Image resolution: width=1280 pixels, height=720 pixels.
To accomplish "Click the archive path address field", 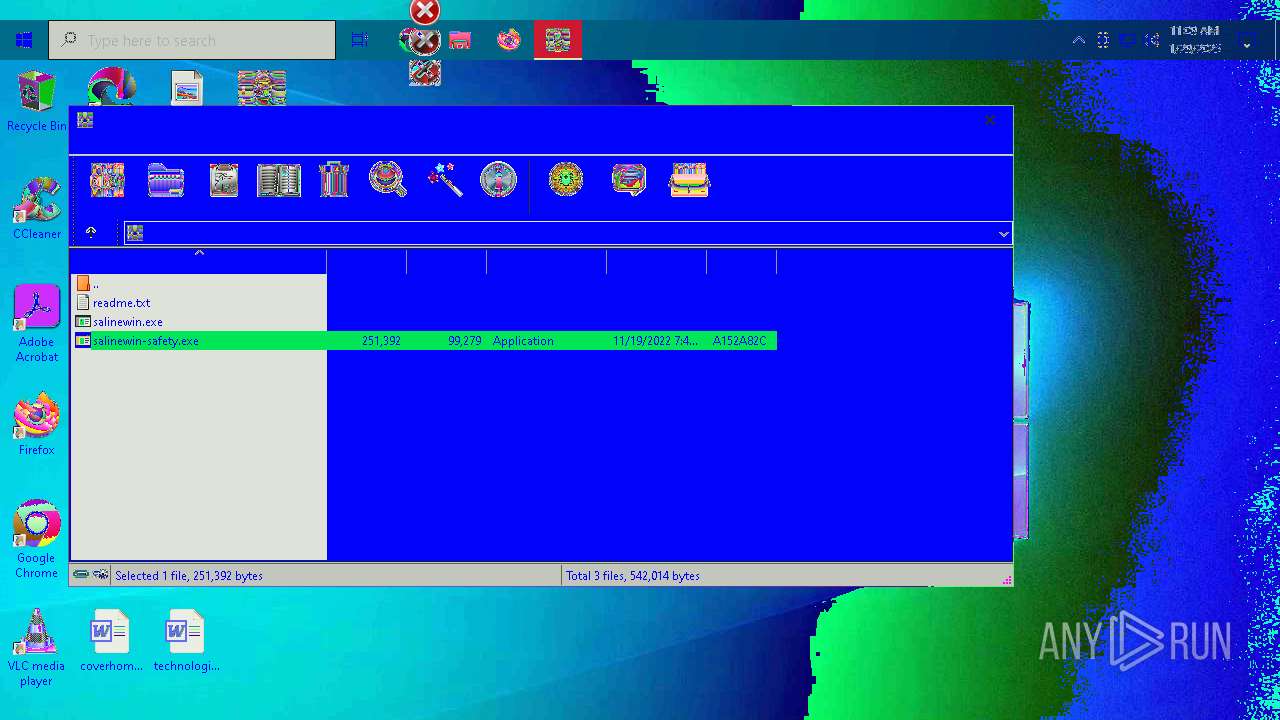I will 567,233.
